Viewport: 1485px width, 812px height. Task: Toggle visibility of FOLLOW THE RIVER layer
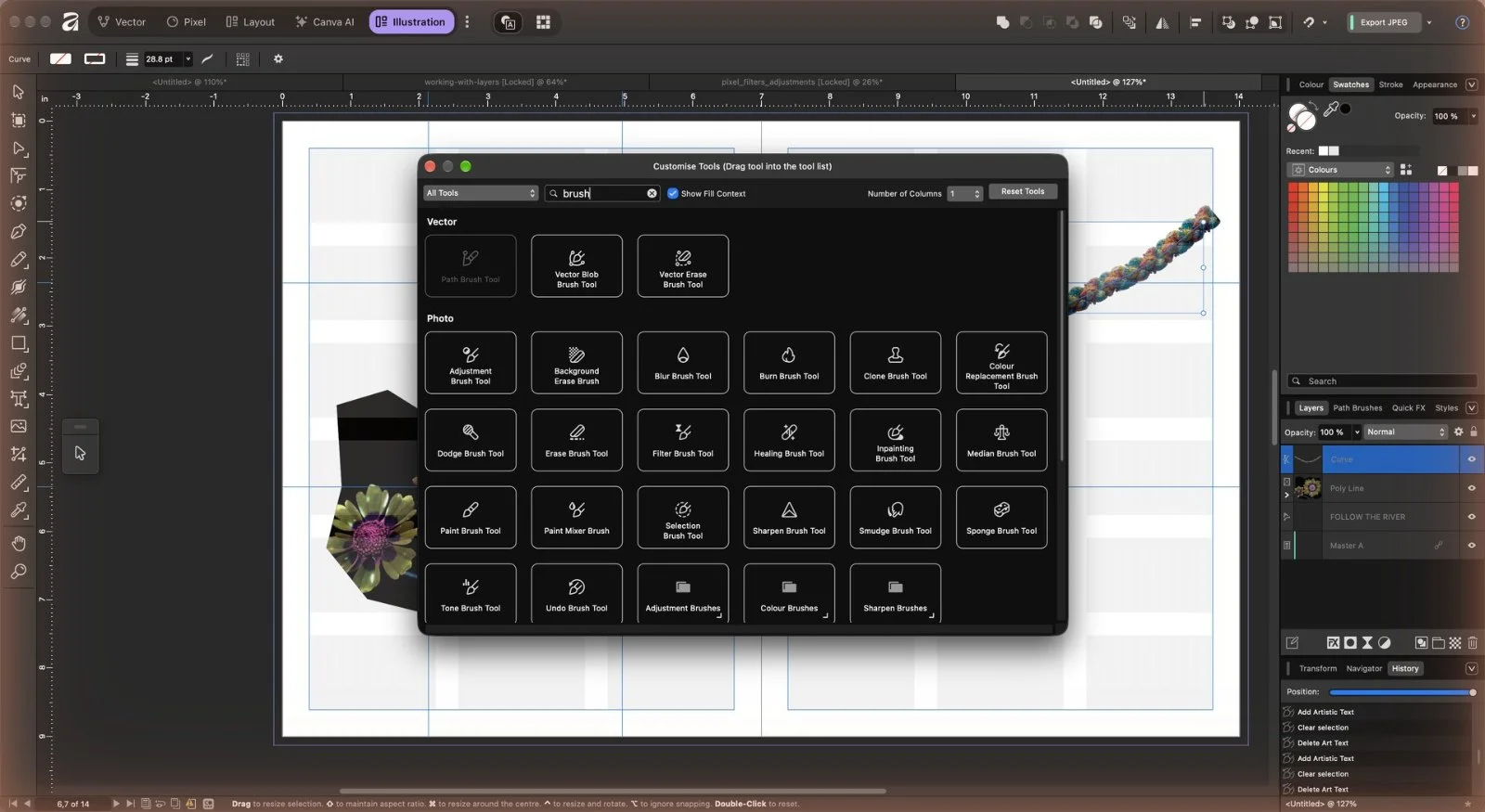[x=1471, y=517]
